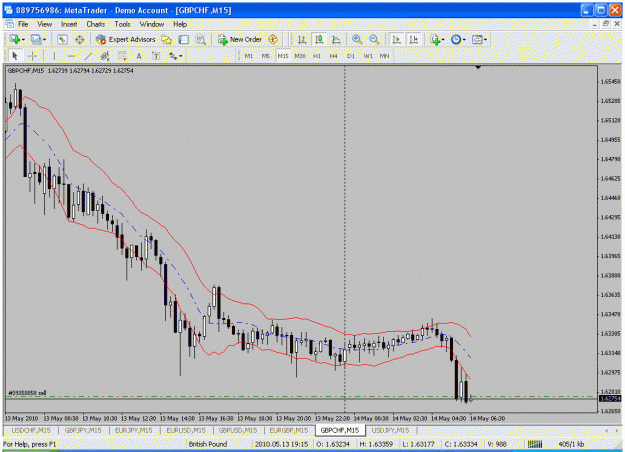The height and width of the screenshot is (452, 625).
Task: Pick the Equidistant Channel tool
Action: pos(105,56)
